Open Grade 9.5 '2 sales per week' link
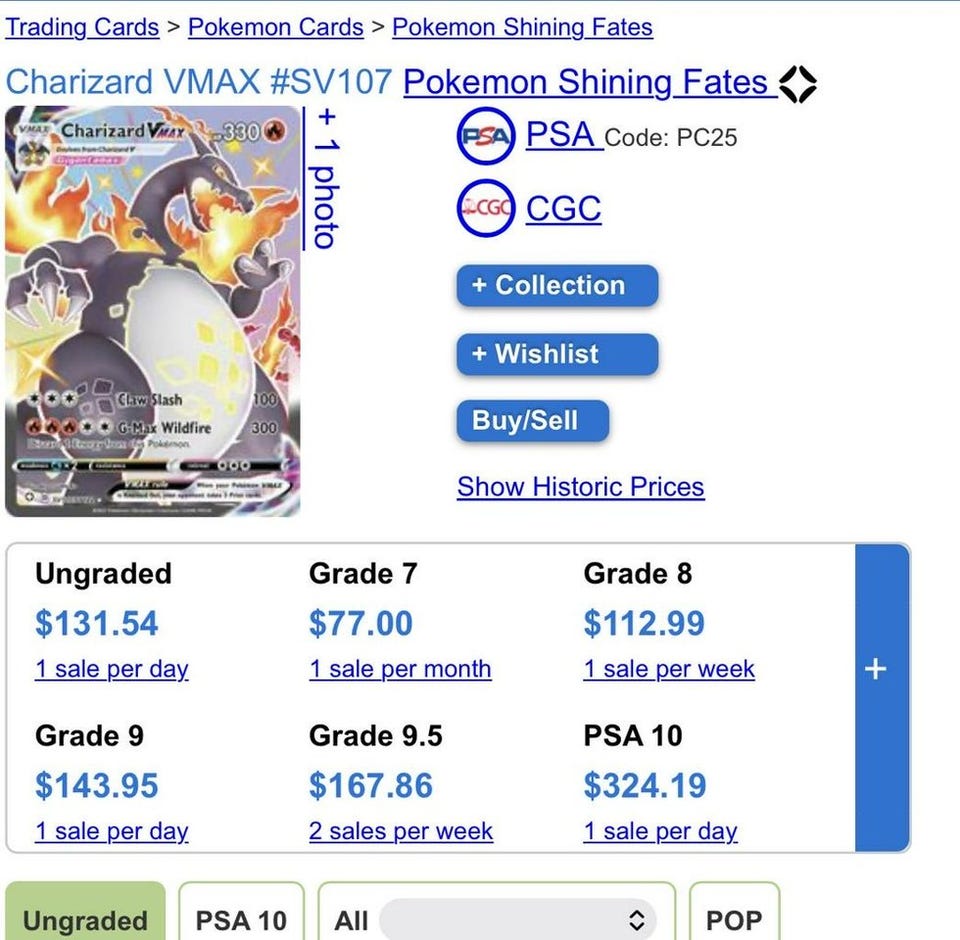The width and height of the screenshot is (960, 940). click(x=400, y=831)
